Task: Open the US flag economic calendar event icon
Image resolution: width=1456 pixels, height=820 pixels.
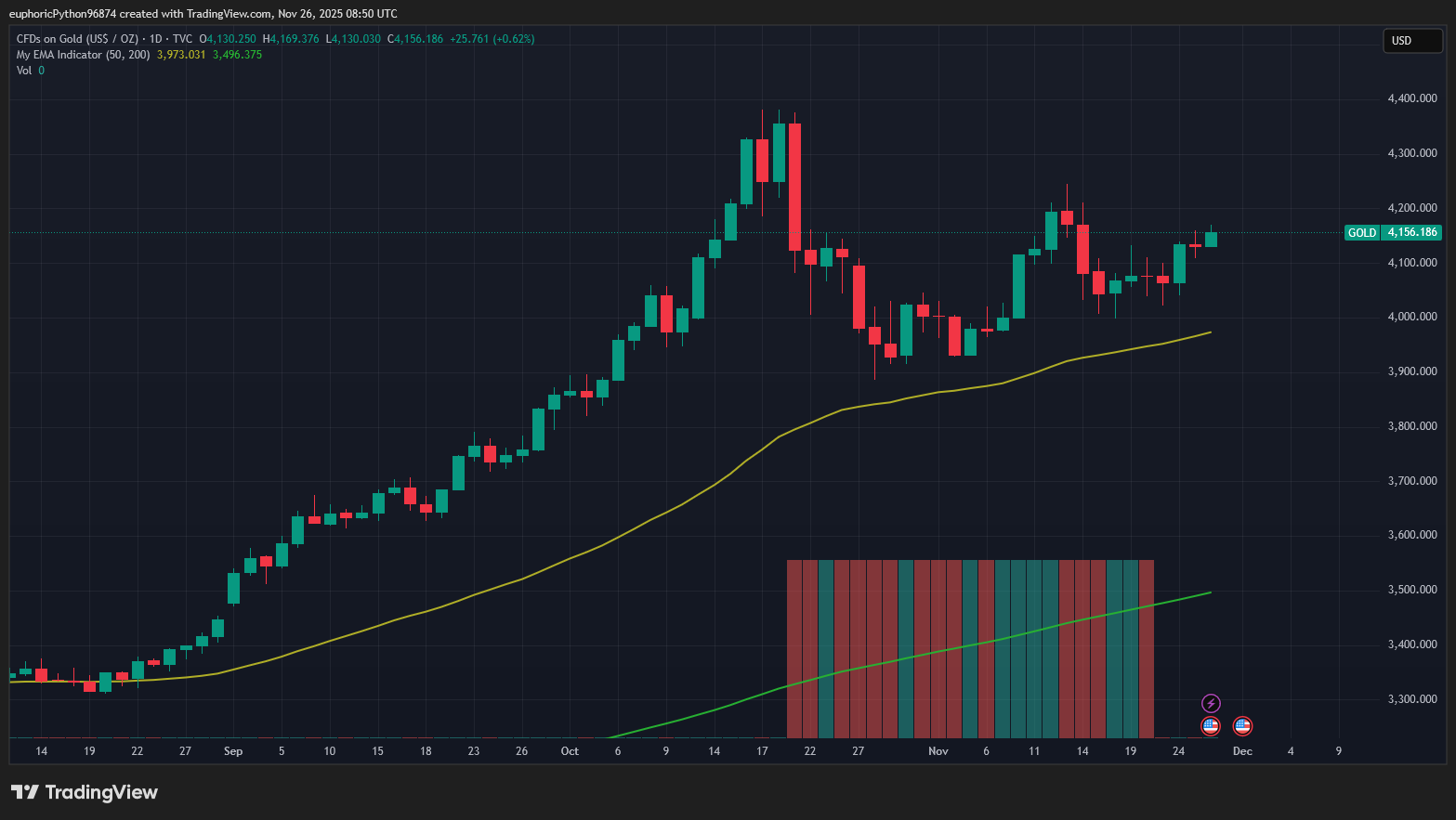Action: point(1211,725)
